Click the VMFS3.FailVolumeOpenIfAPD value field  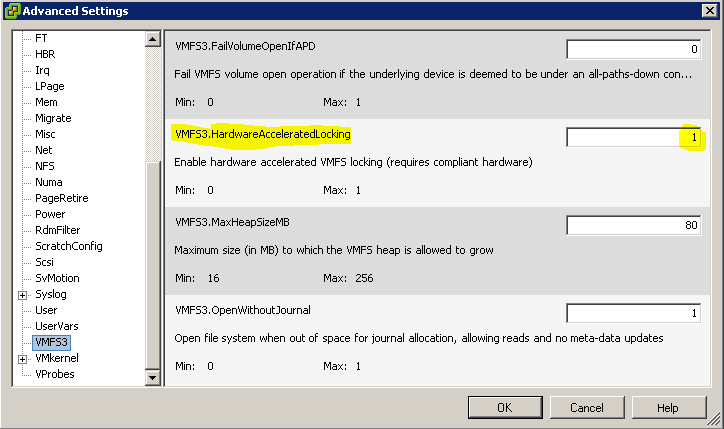634,49
